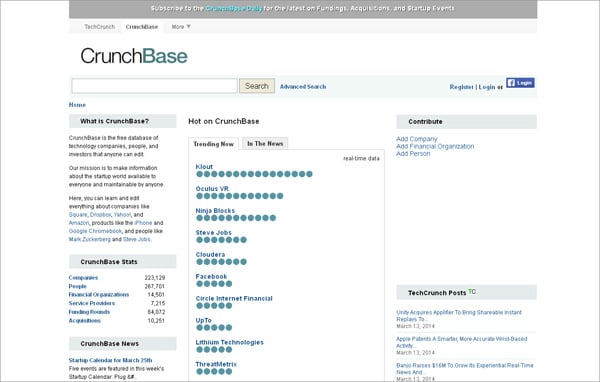Open Startup Calendar for March news link

(111, 361)
